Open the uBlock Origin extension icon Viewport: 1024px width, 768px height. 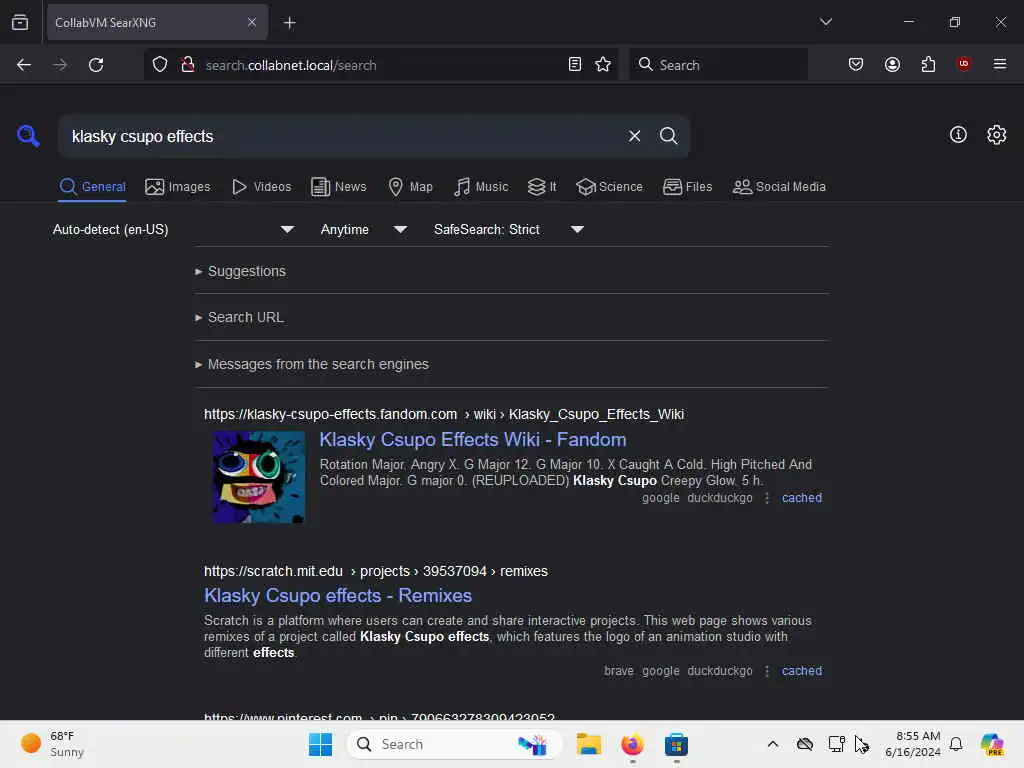[964, 64]
